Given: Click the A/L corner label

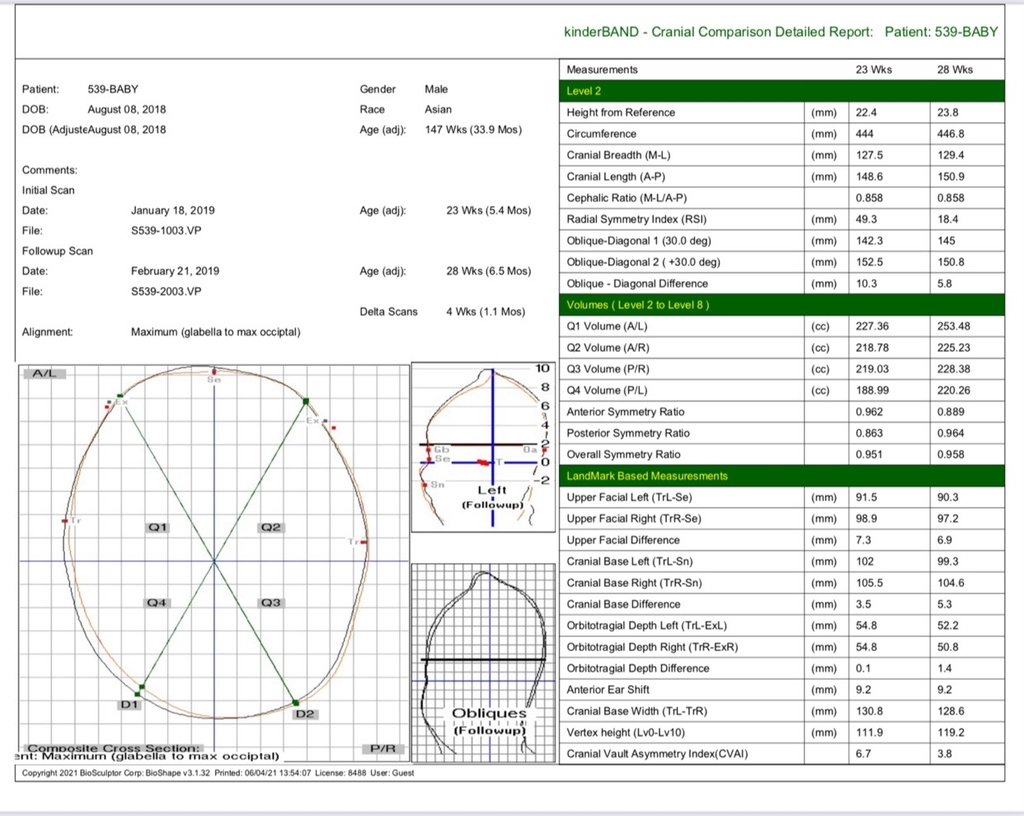Looking at the screenshot, I should (43, 373).
